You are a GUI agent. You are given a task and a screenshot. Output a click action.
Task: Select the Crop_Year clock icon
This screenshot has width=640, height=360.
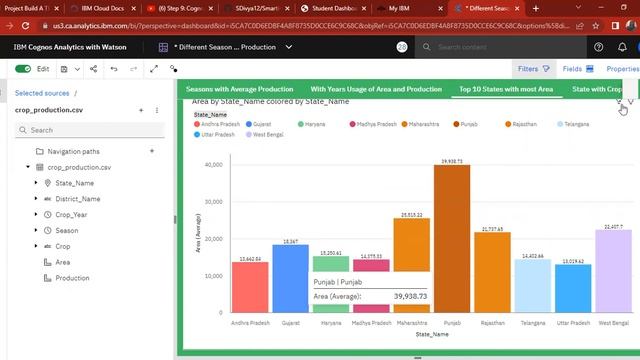click(x=48, y=214)
